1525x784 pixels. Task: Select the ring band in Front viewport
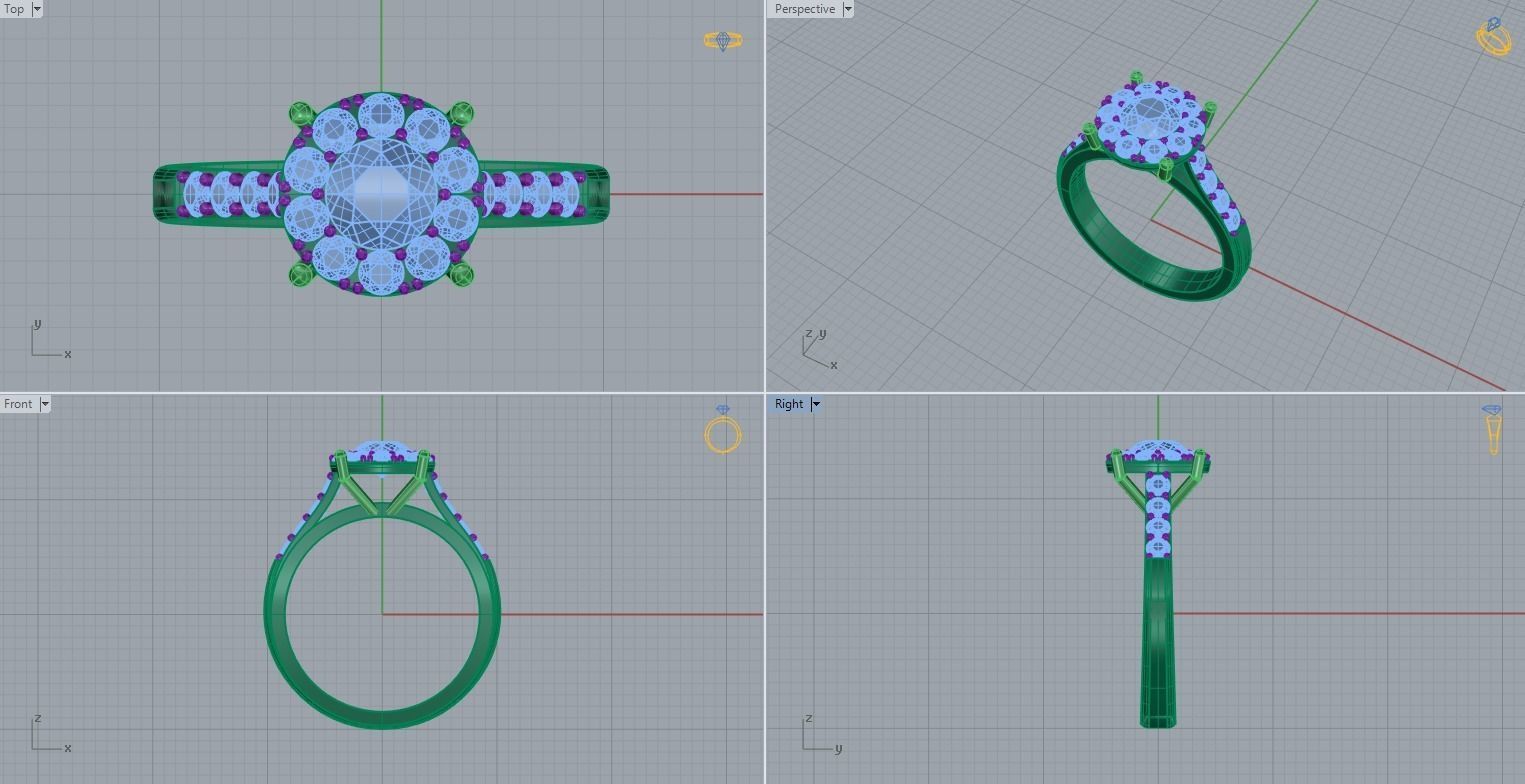[381, 720]
